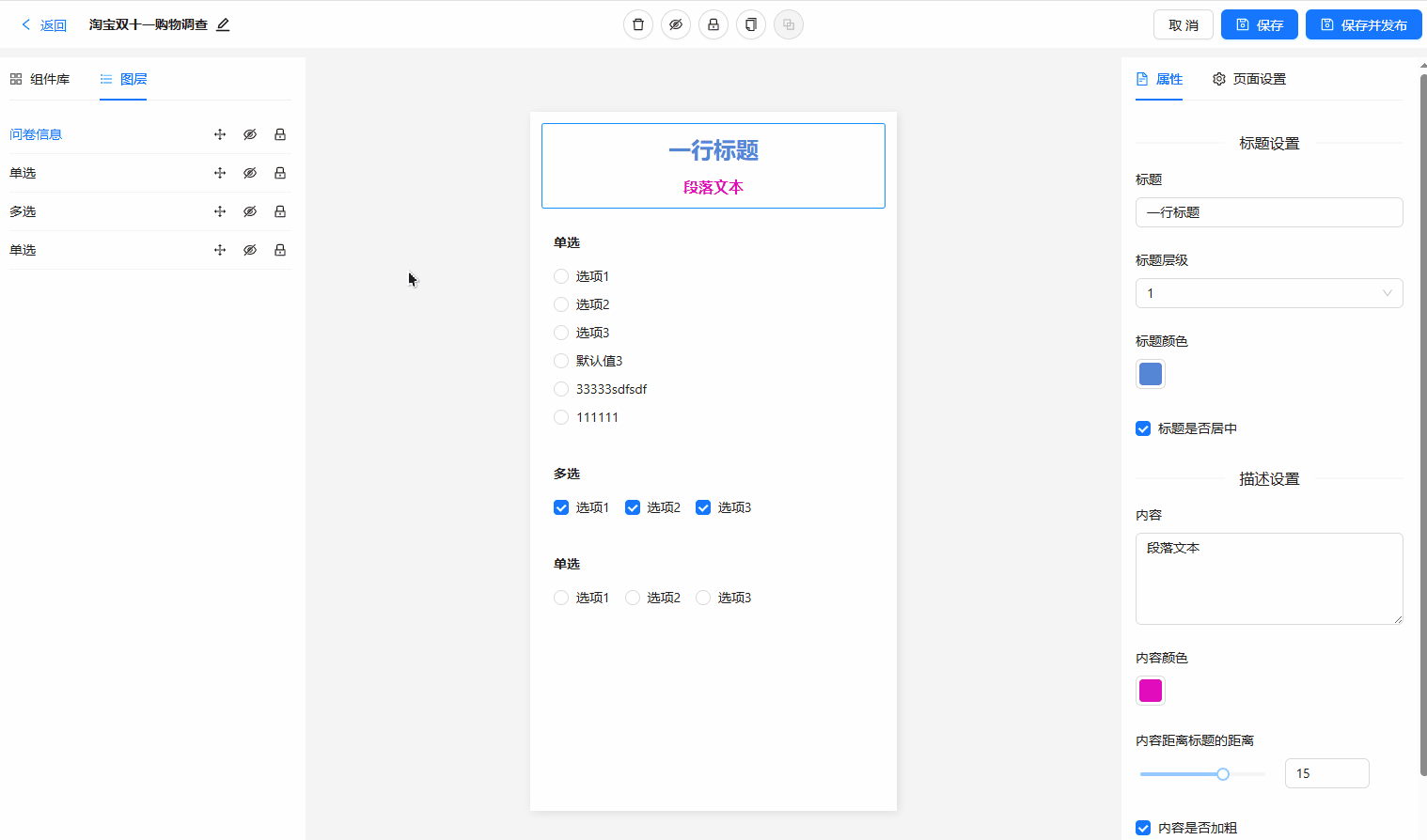Open the 内容颜色 magenta color swatch
The image size is (1427, 840).
(x=1151, y=691)
